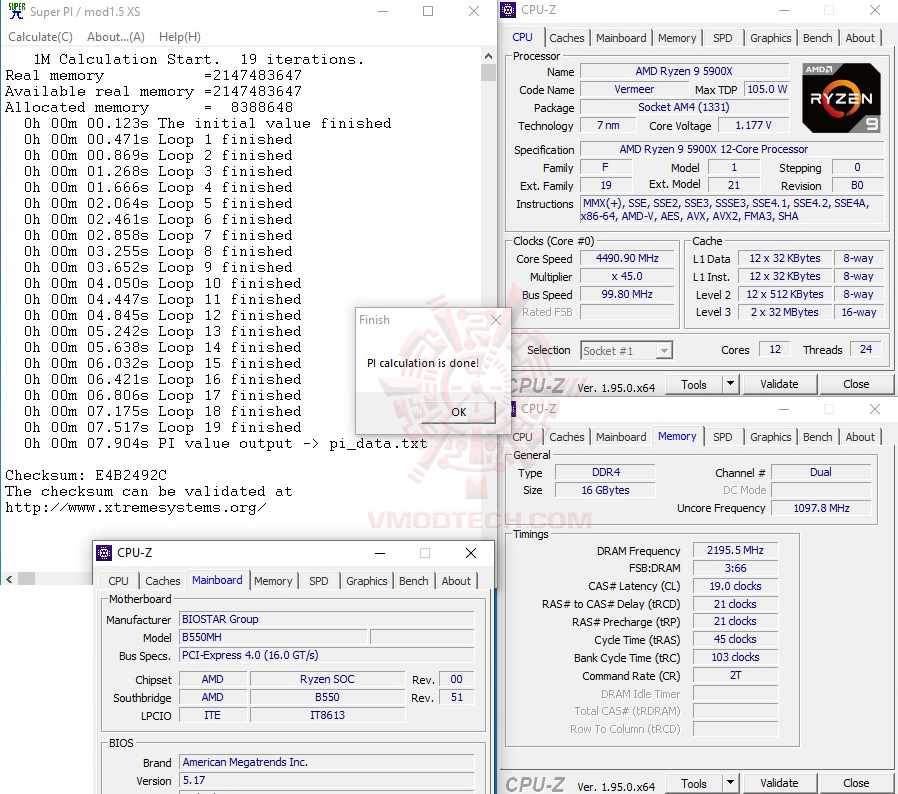Switch to About tab in top CPU-Z window
898x794 pixels.
pyautogui.click(x=860, y=38)
